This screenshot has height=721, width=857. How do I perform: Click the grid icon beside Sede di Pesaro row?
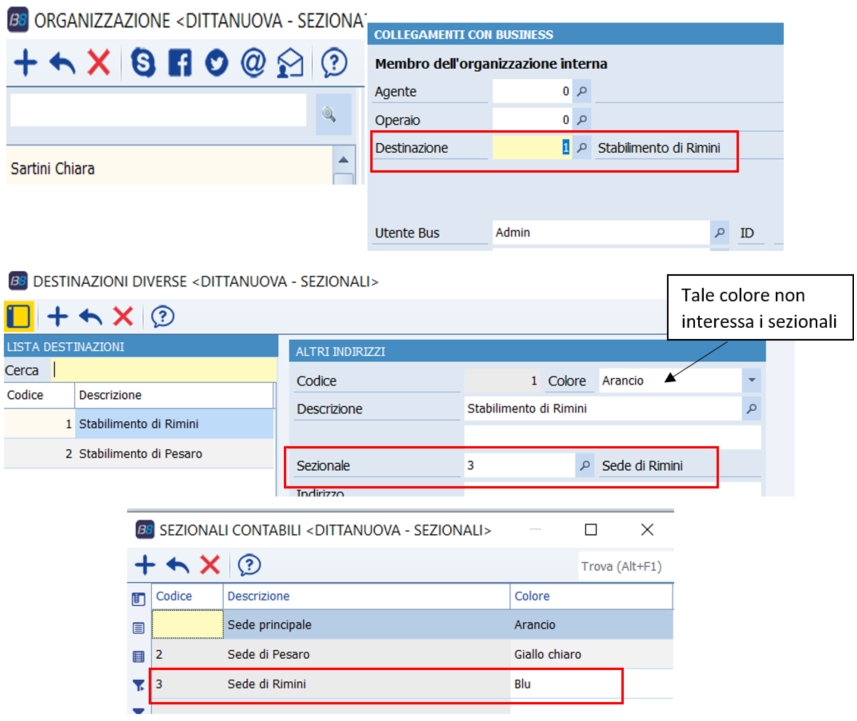[x=139, y=656]
